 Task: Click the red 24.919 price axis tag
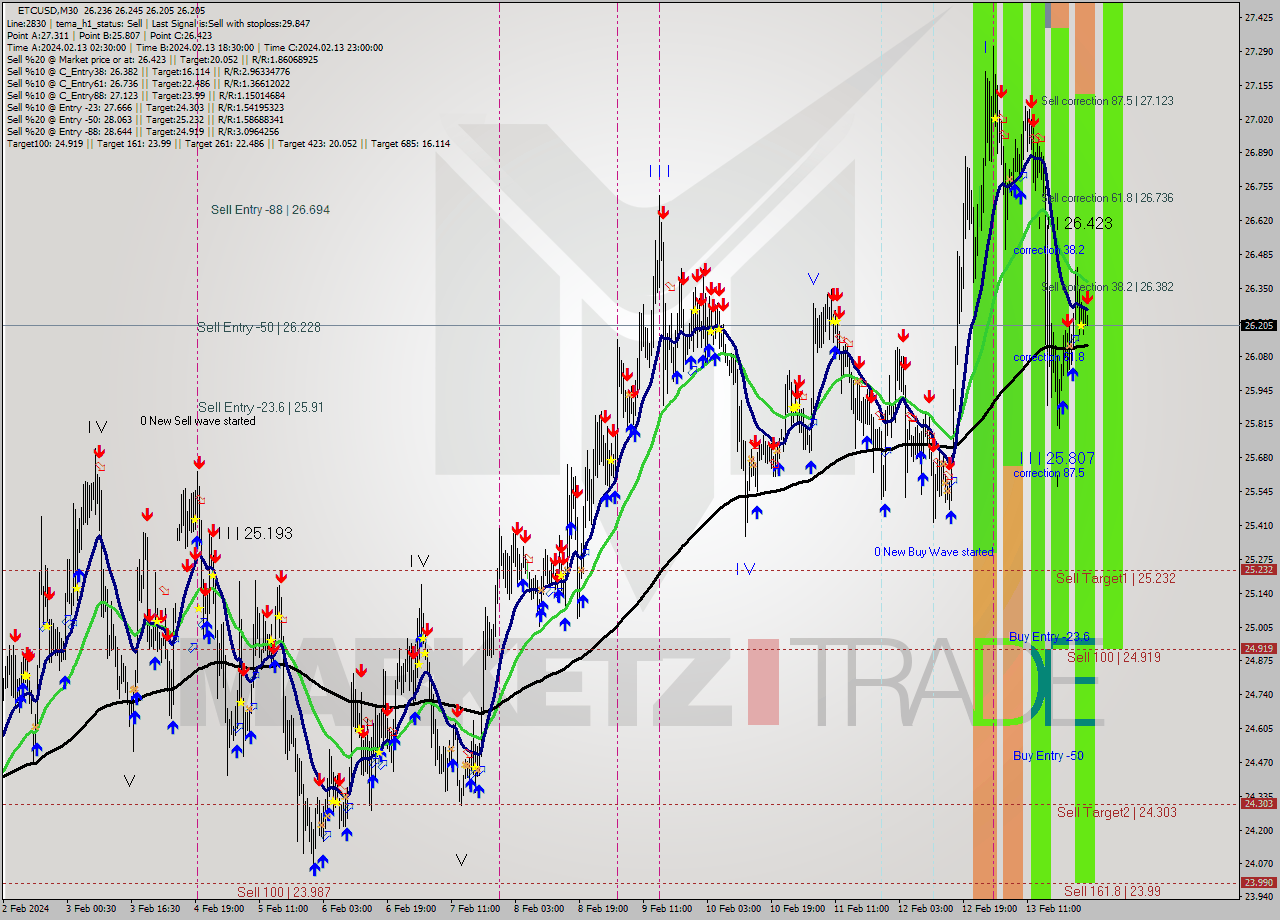(x=1258, y=649)
